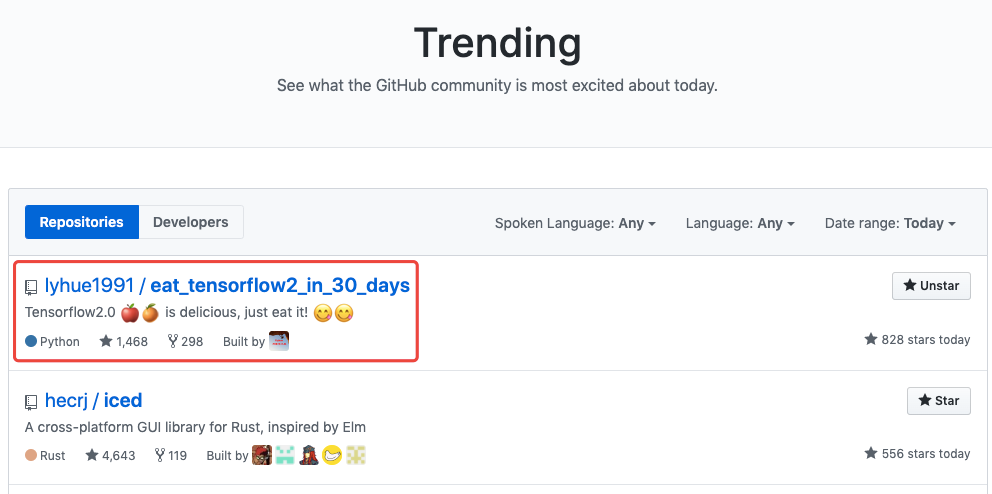
Task: Click the first contributor avatar for iced
Action: click(262, 455)
